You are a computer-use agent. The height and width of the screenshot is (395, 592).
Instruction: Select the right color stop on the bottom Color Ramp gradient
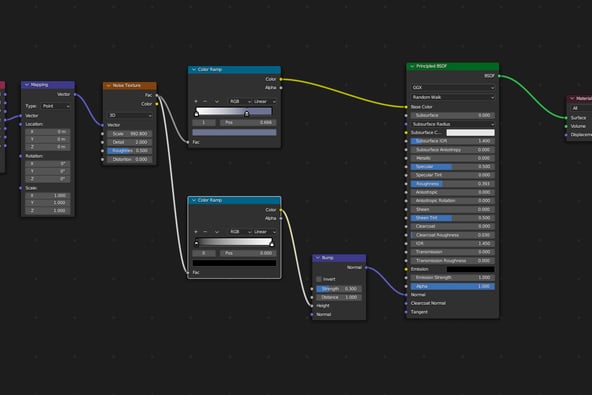point(272,244)
